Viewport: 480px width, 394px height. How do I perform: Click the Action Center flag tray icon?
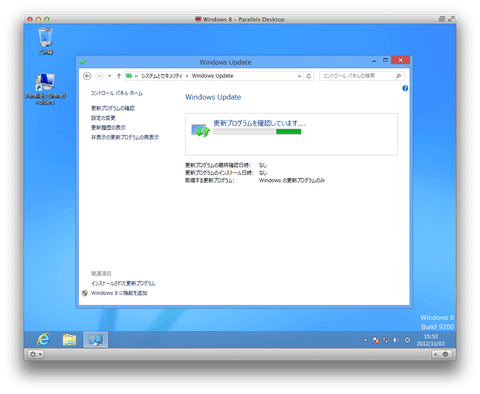tap(376, 340)
